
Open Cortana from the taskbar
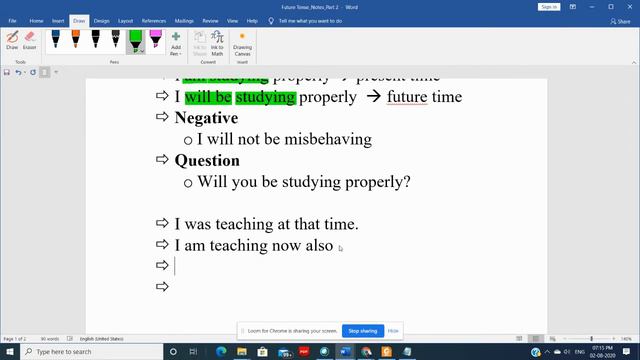click(173, 351)
